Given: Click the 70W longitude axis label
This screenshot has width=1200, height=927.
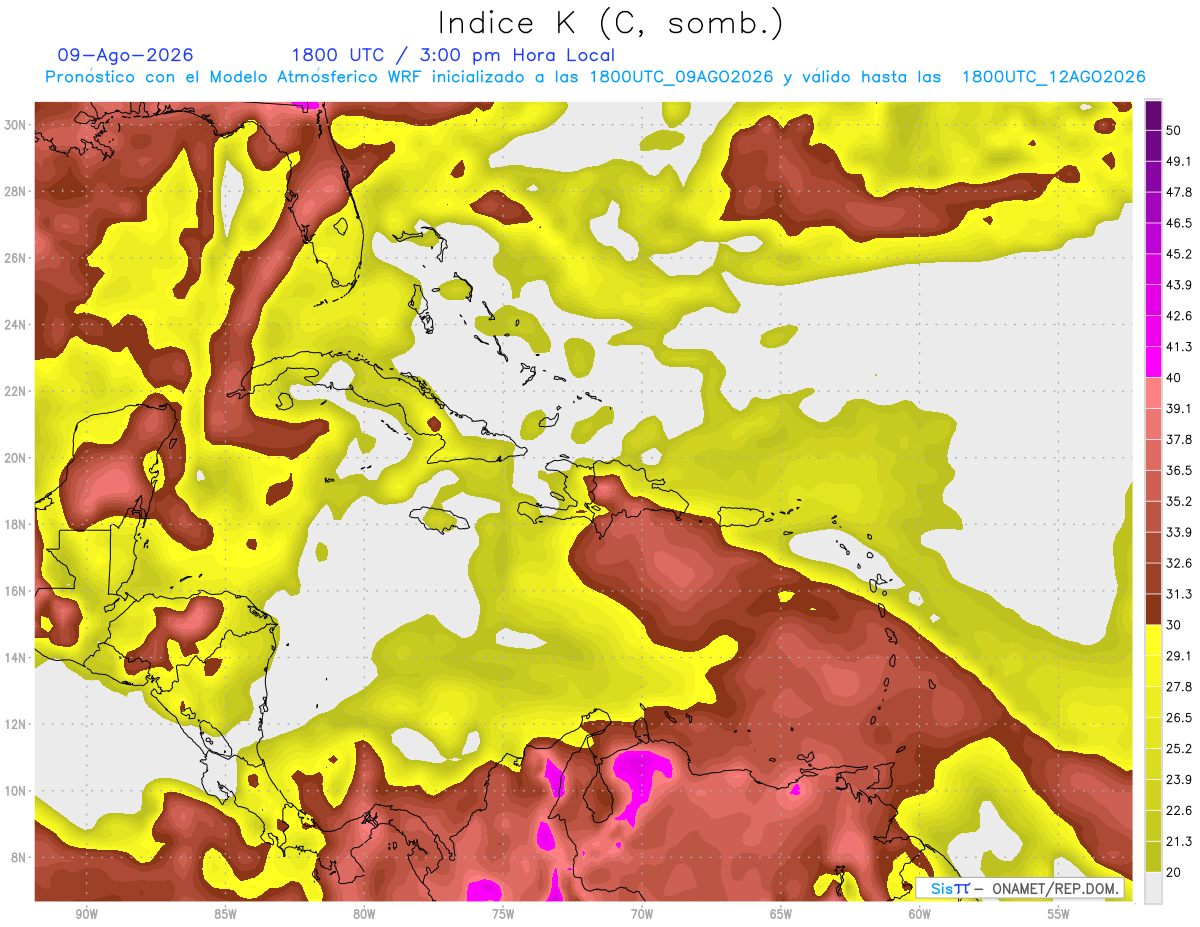Looking at the screenshot, I should (642, 915).
